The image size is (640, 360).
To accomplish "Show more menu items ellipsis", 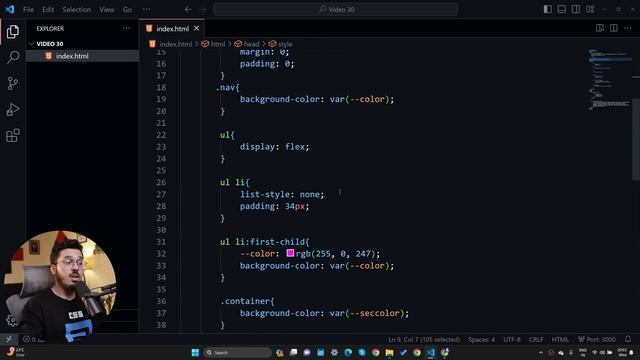I will pyautogui.click(x=147, y=9).
